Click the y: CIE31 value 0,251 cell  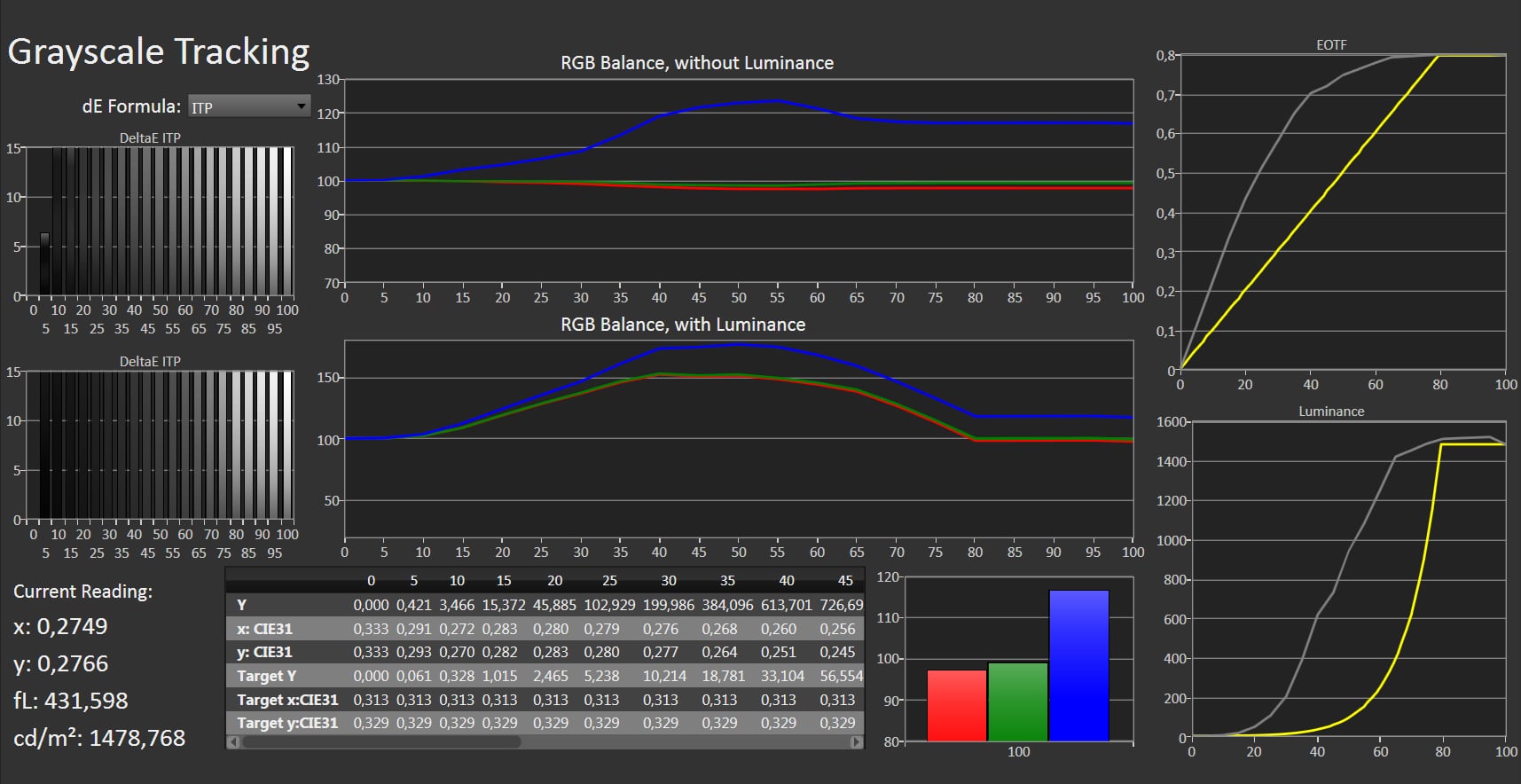tap(778, 652)
